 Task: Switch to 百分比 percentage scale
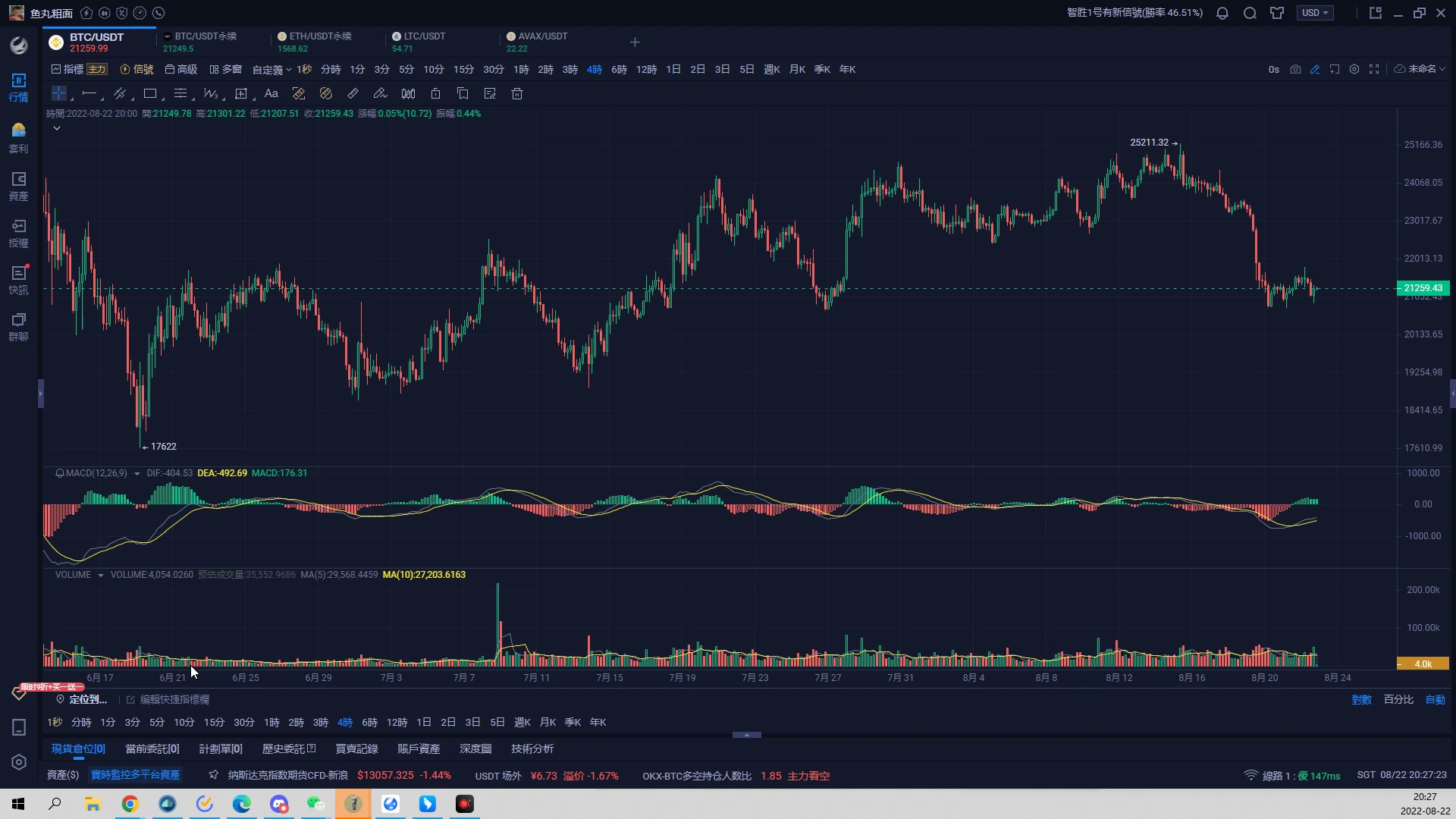(1398, 699)
